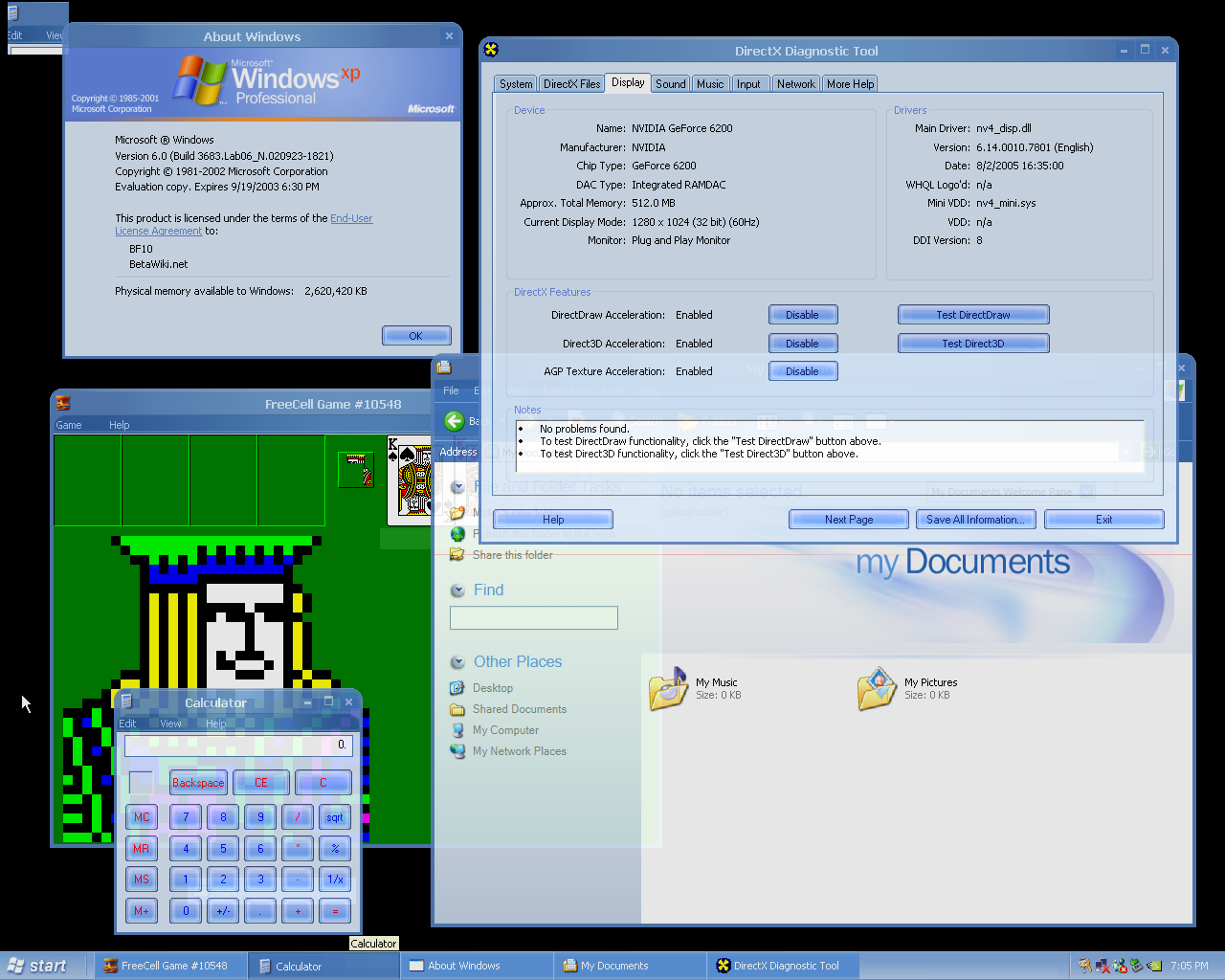Switch to FreeCell Game #10548 on taskbar
This screenshot has width=1225, height=980.
170,966
